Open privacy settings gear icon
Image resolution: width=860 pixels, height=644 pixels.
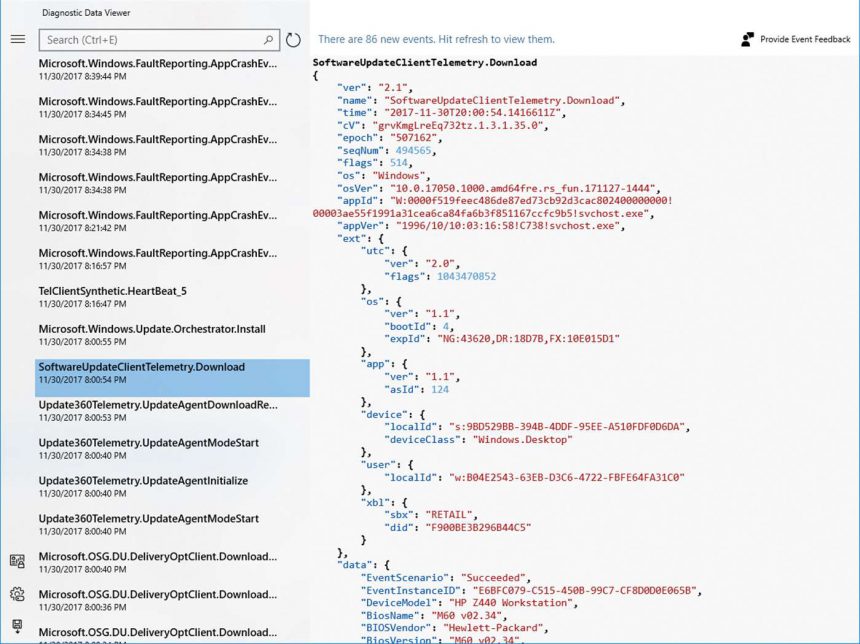point(18,594)
